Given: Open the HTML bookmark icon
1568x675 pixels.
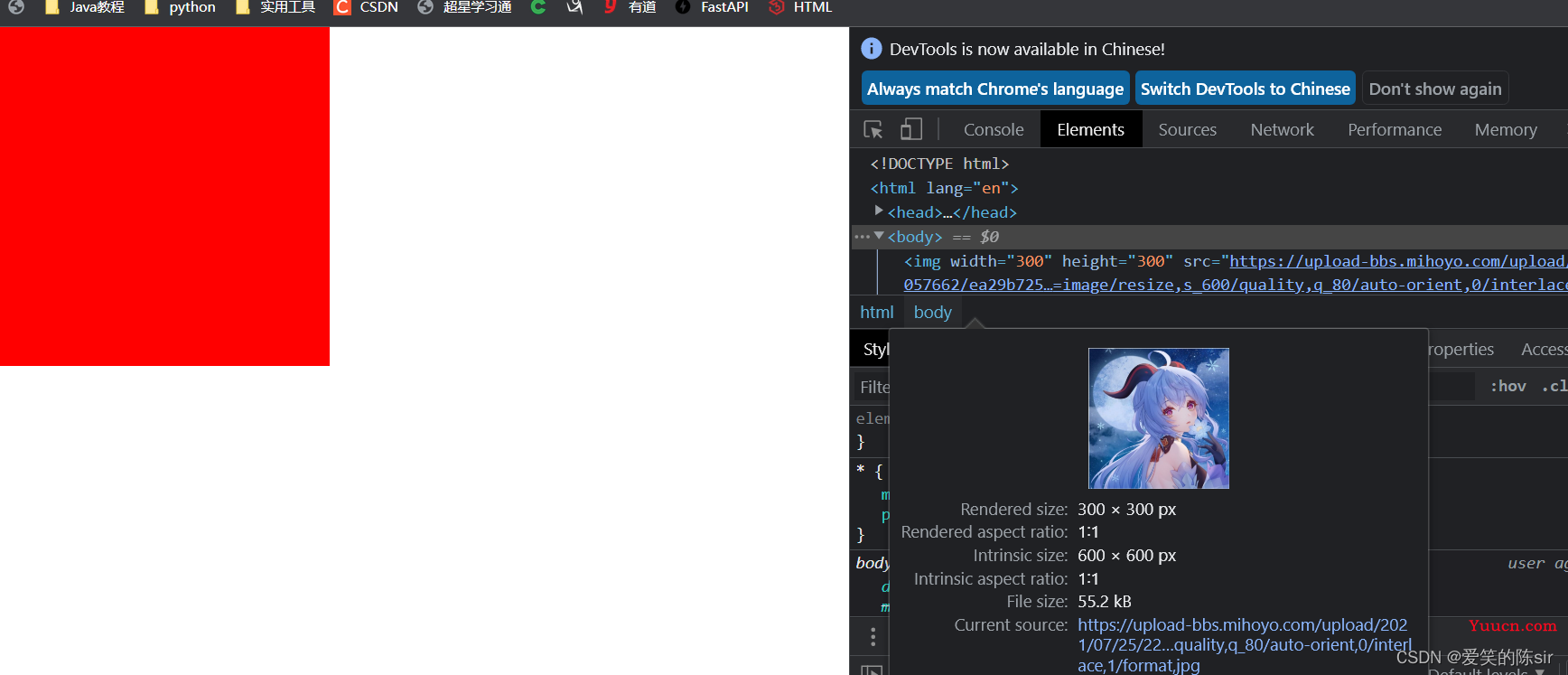Looking at the screenshot, I should 776,7.
